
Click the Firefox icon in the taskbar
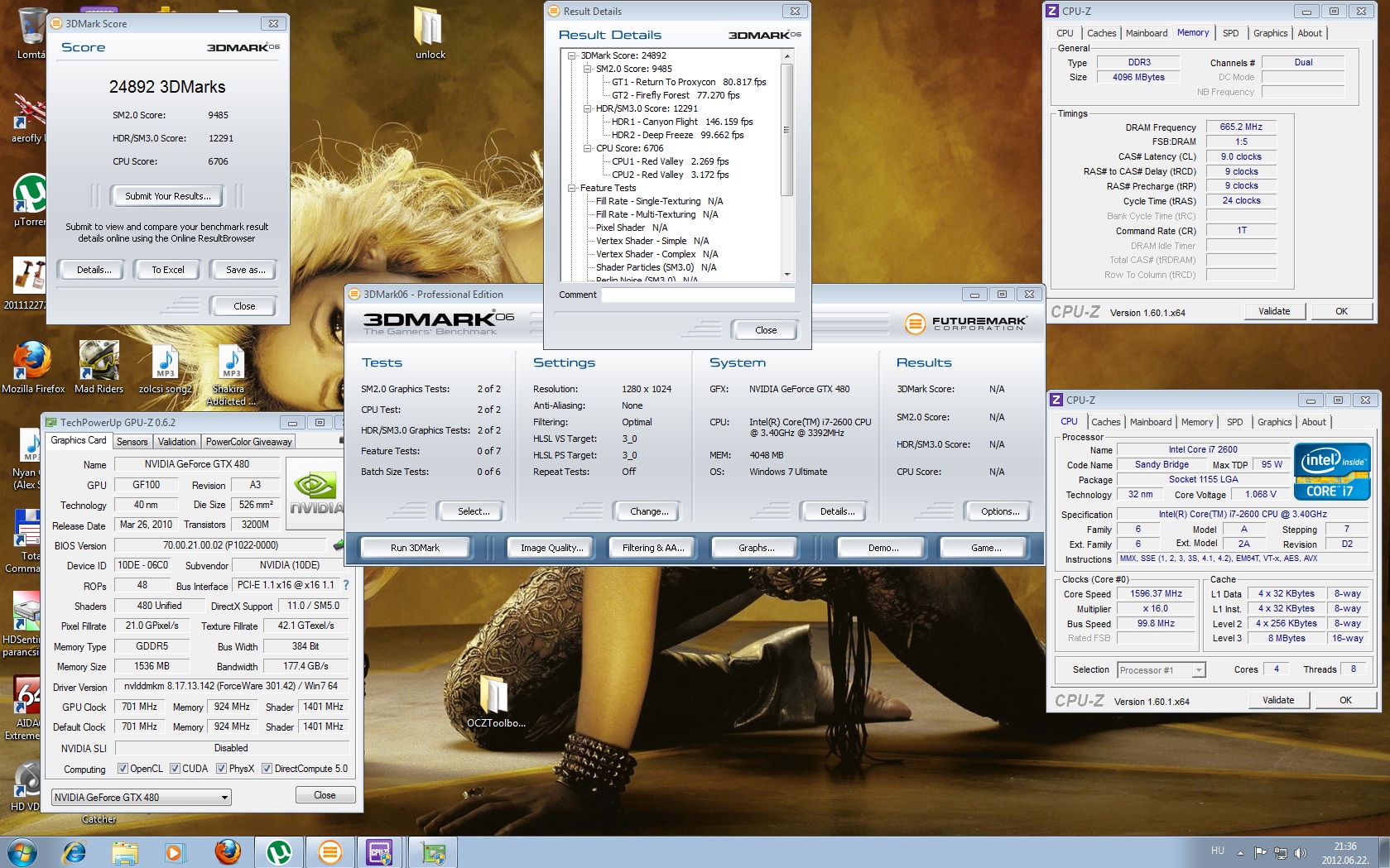coord(227,851)
